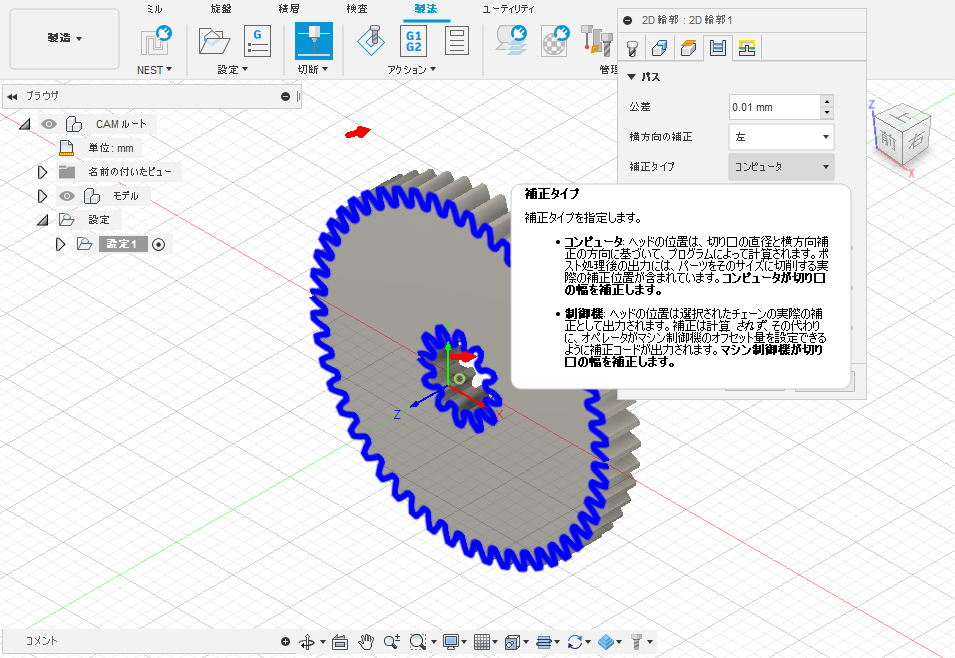This screenshot has width=955, height=658.
Task: Click the orbit navigation tool icon
Action: pyautogui.click(x=307, y=642)
